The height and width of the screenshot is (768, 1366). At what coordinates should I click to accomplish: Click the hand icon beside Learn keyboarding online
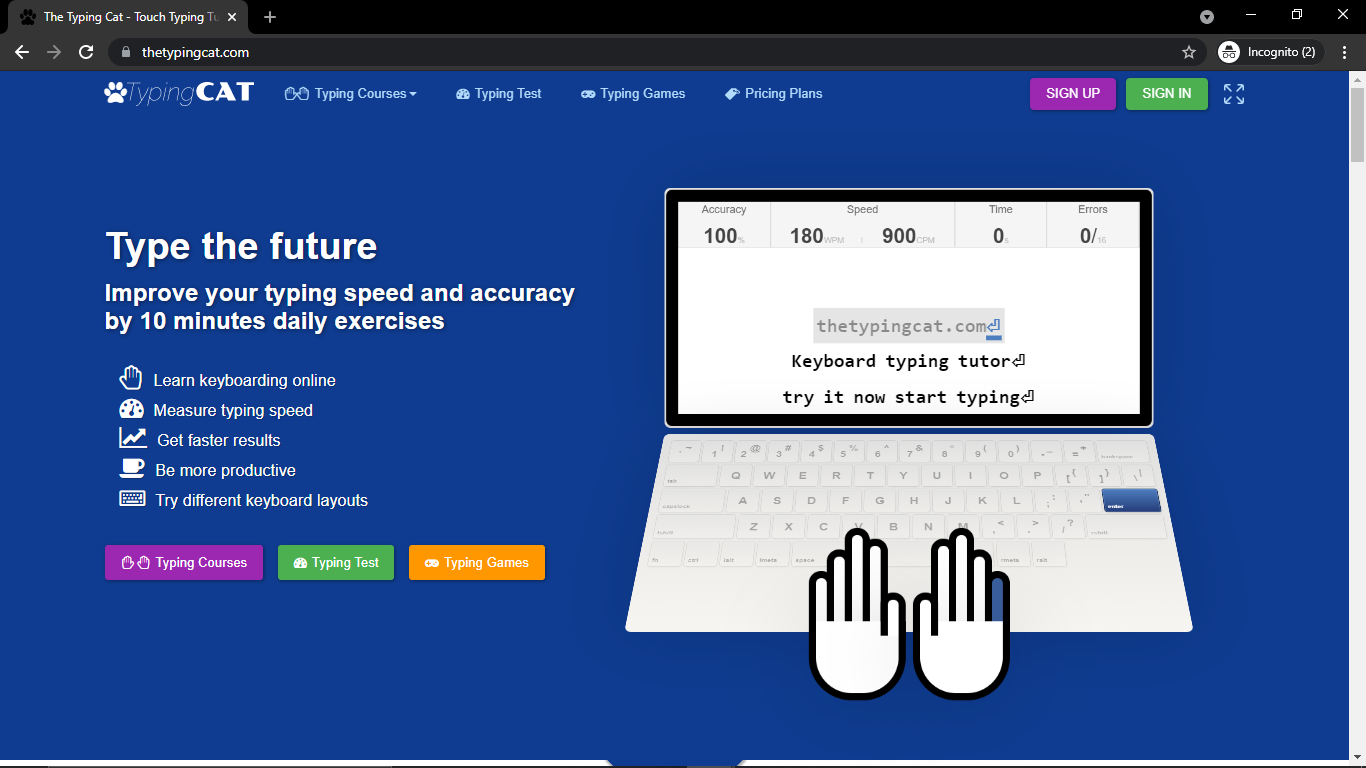click(x=131, y=378)
